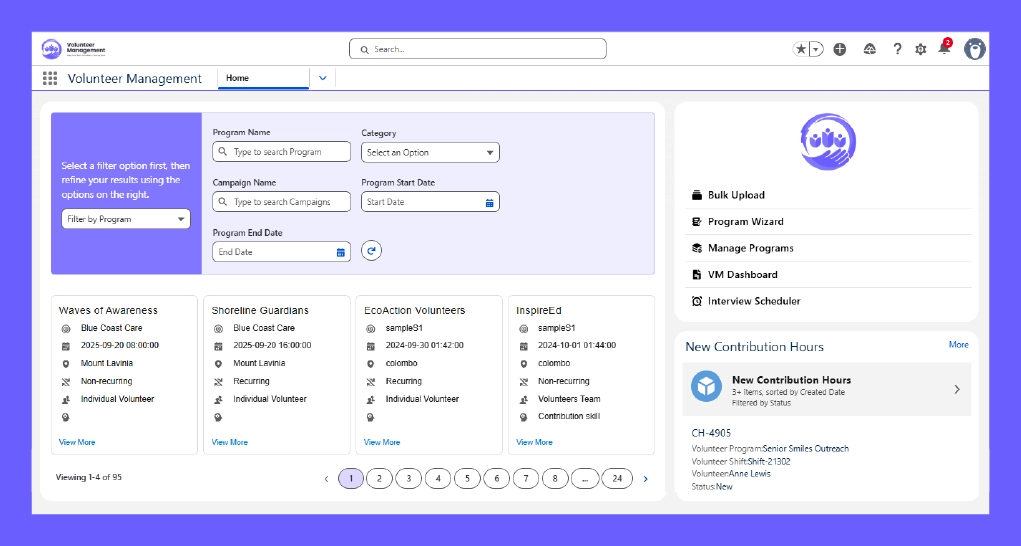Open the Salesforce guidance cloud icon
This screenshot has height=546, width=1021.
coord(869,49)
